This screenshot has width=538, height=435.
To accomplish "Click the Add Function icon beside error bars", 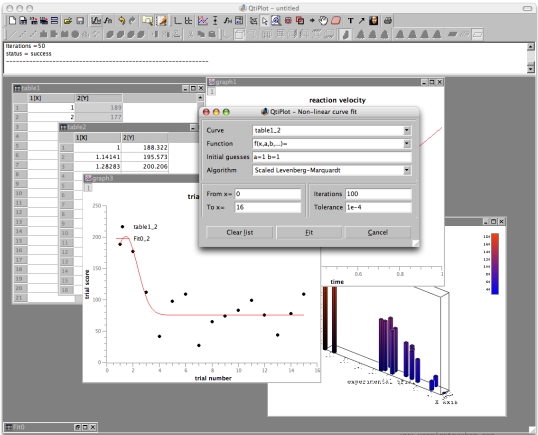I will coord(227,21).
